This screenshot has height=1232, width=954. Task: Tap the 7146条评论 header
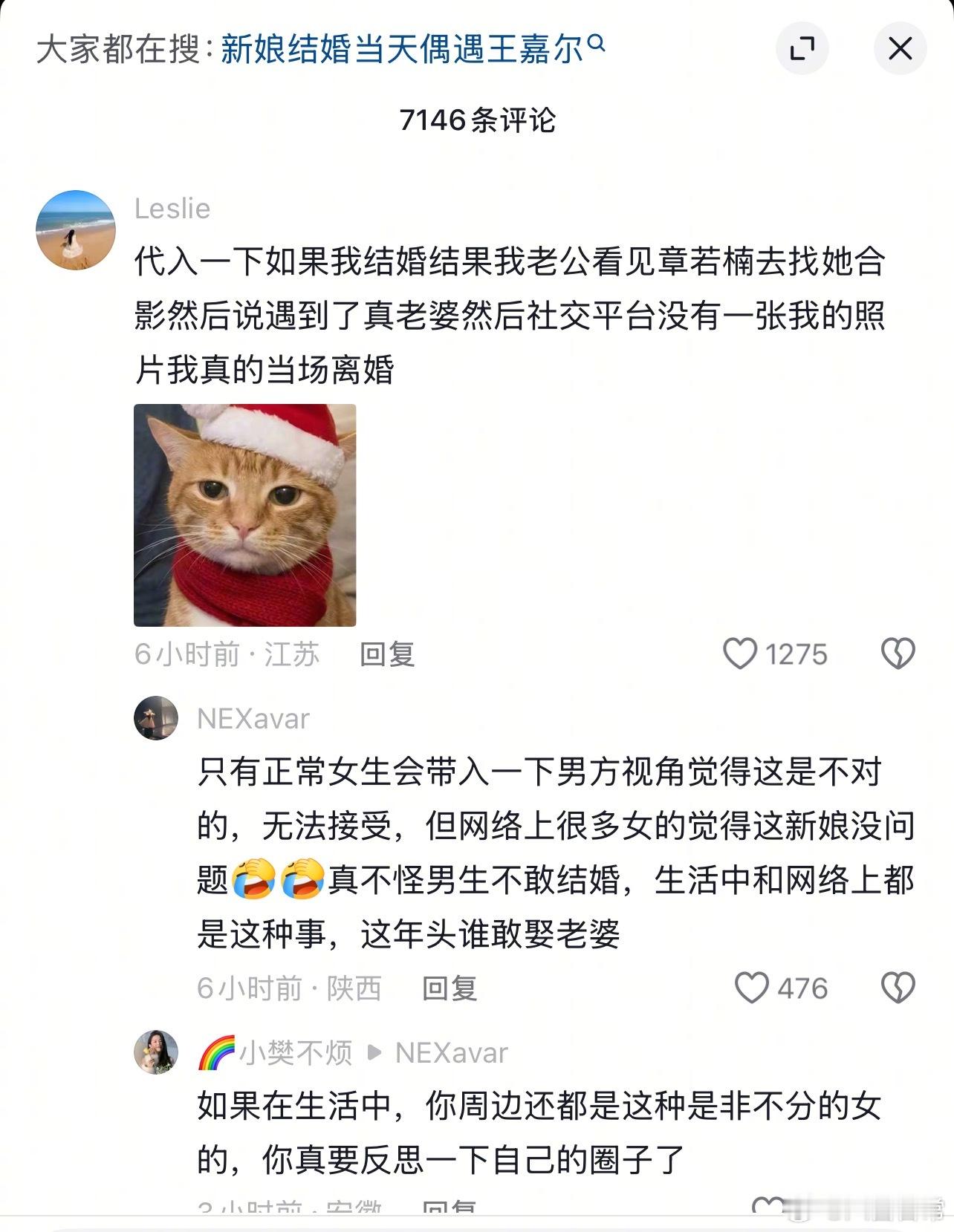click(x=477, y=120)
